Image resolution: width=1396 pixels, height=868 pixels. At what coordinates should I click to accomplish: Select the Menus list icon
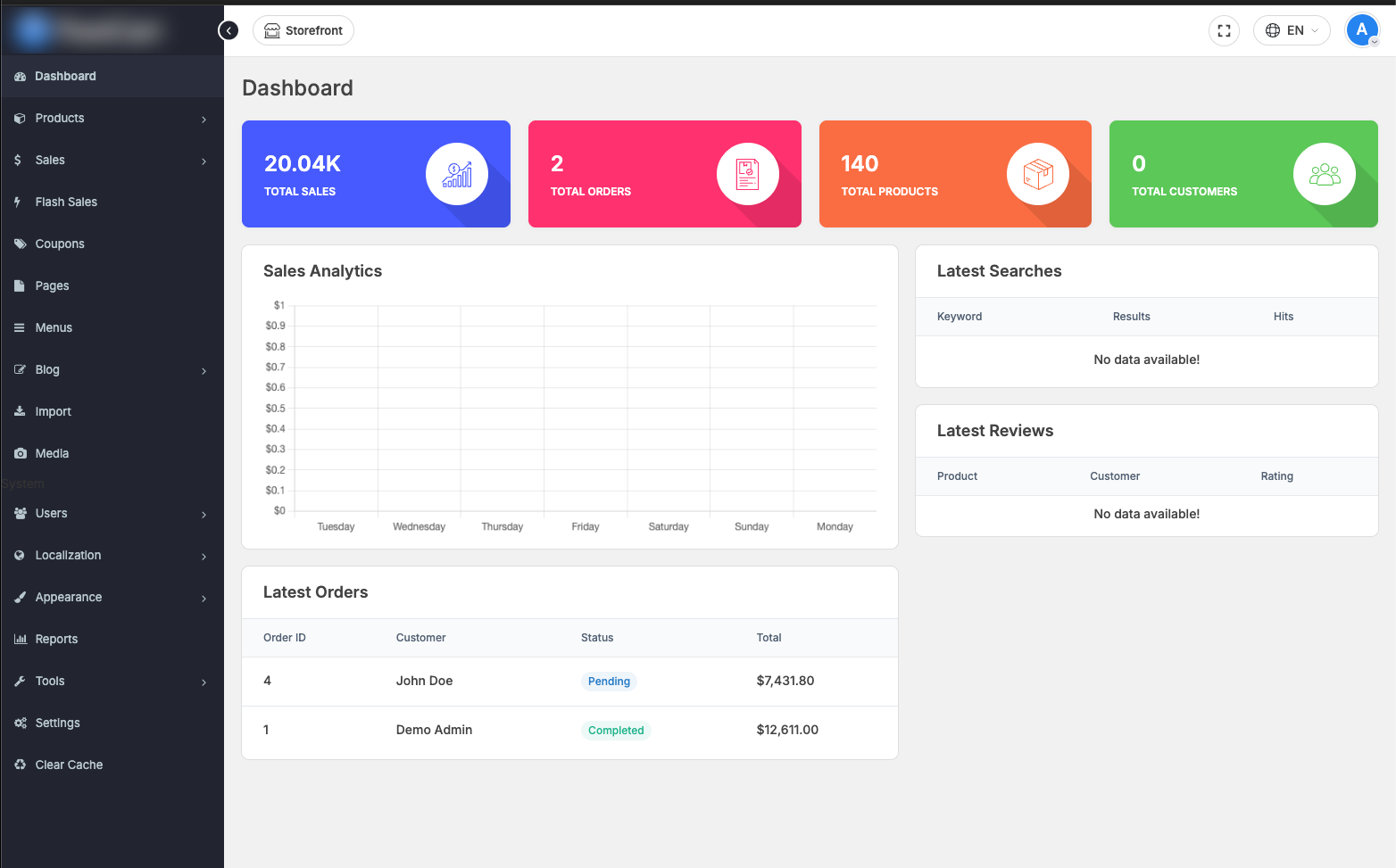tap(19, 327)
